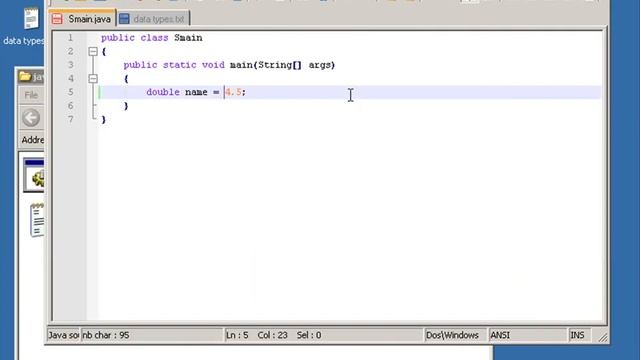The image size is (640, 360).
Task: Click the Back arrow in the background folder window
Action: click(31, 118)
